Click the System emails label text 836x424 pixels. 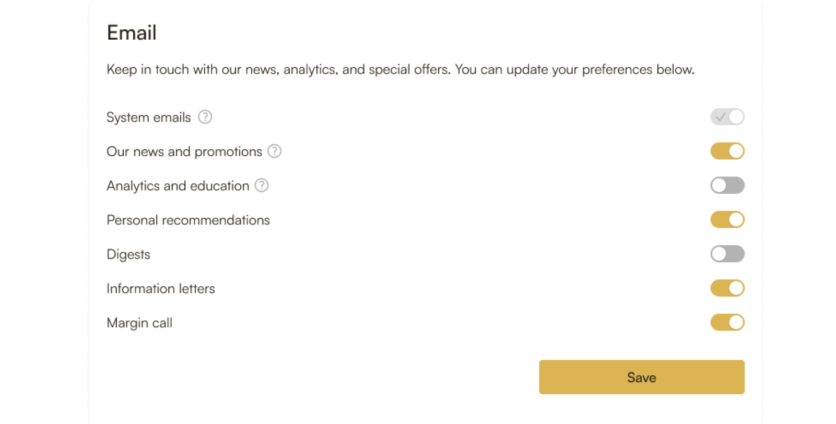pos(148,117)
